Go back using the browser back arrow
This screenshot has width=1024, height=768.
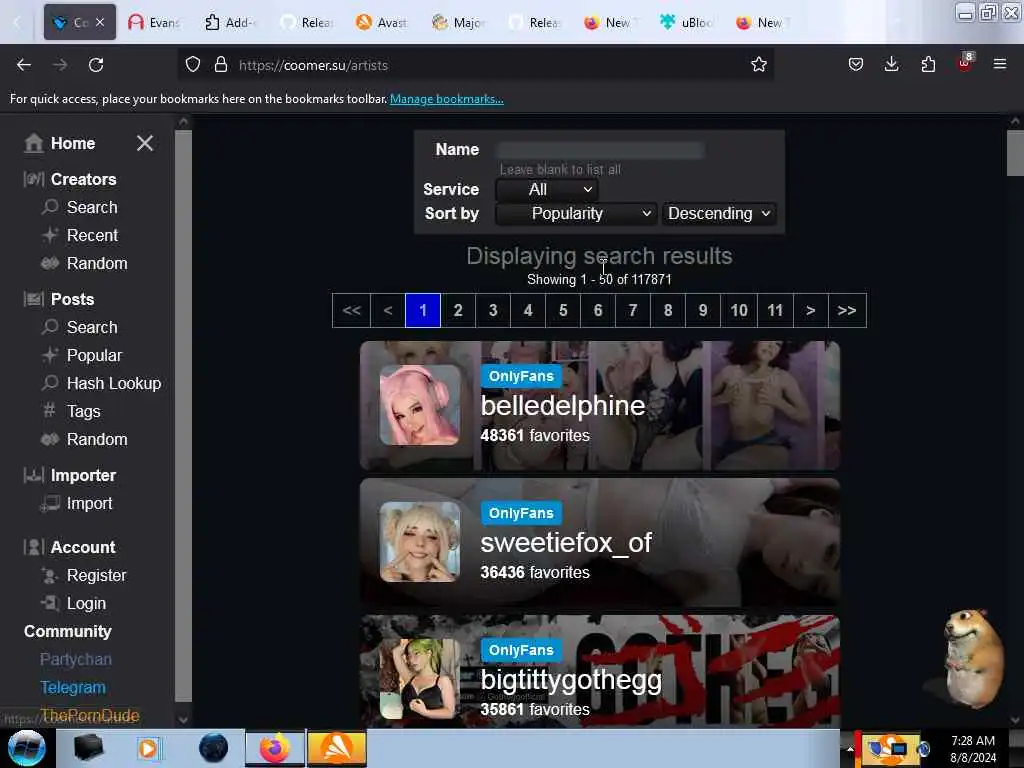coord(24,65)
